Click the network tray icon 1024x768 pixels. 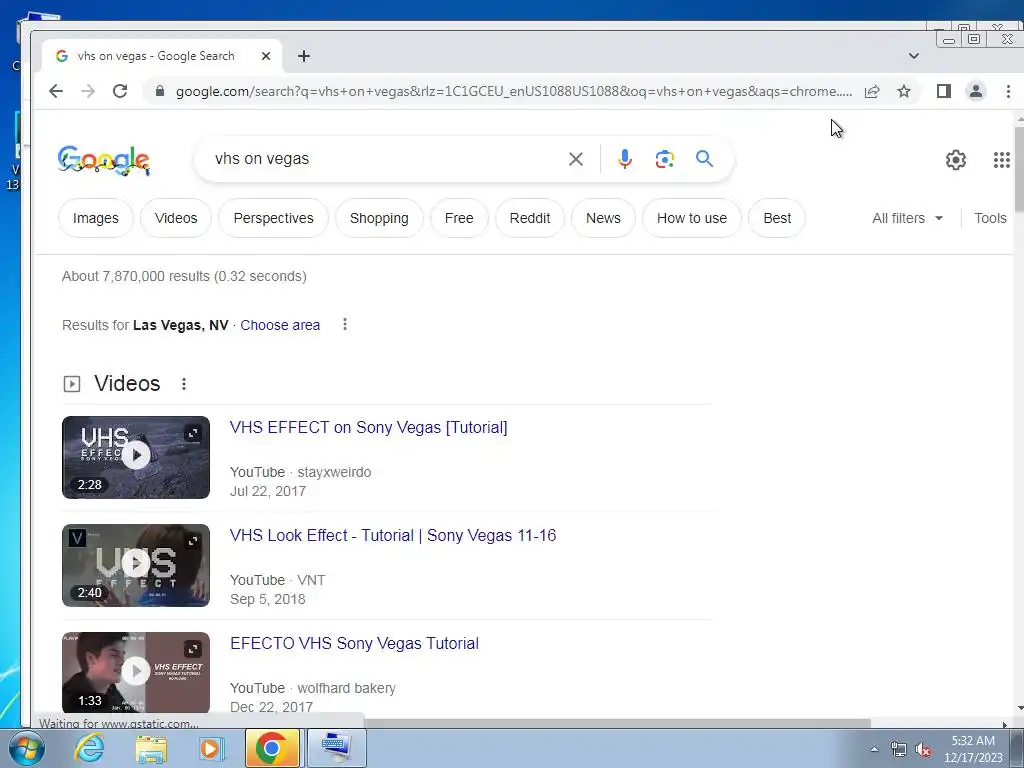click(899, 750)
